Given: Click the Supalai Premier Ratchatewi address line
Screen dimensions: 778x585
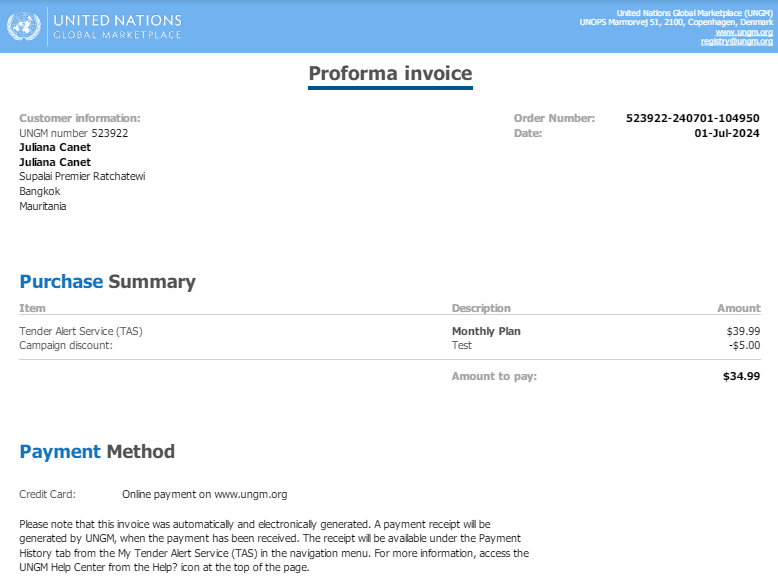Looking at the screenshot, I should coord(82,177).
